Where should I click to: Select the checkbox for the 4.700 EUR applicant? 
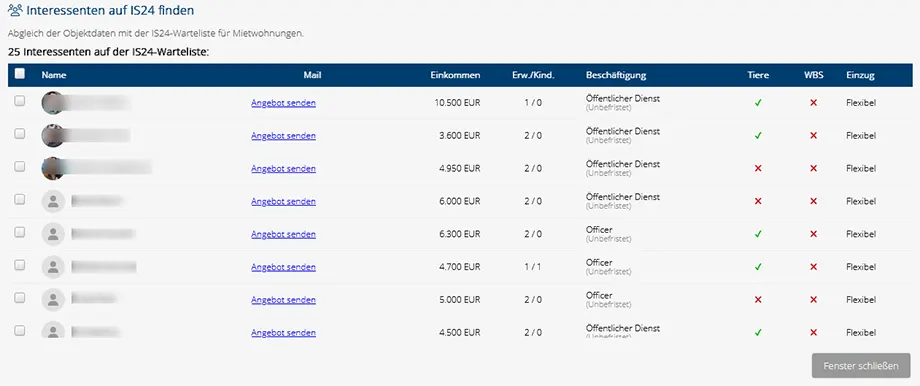[x=19, y=265]
